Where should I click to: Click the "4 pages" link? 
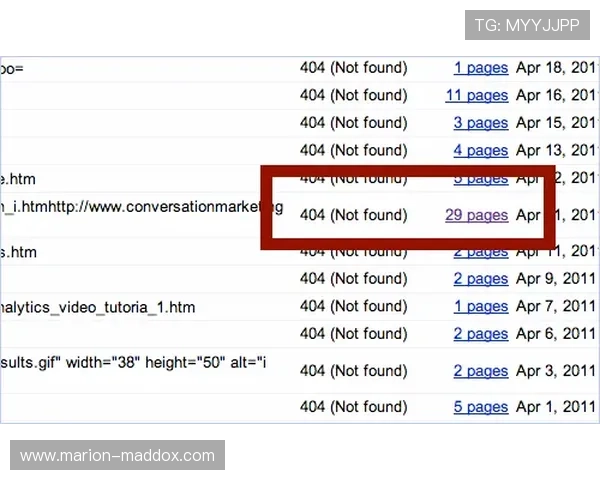(480, 150)
